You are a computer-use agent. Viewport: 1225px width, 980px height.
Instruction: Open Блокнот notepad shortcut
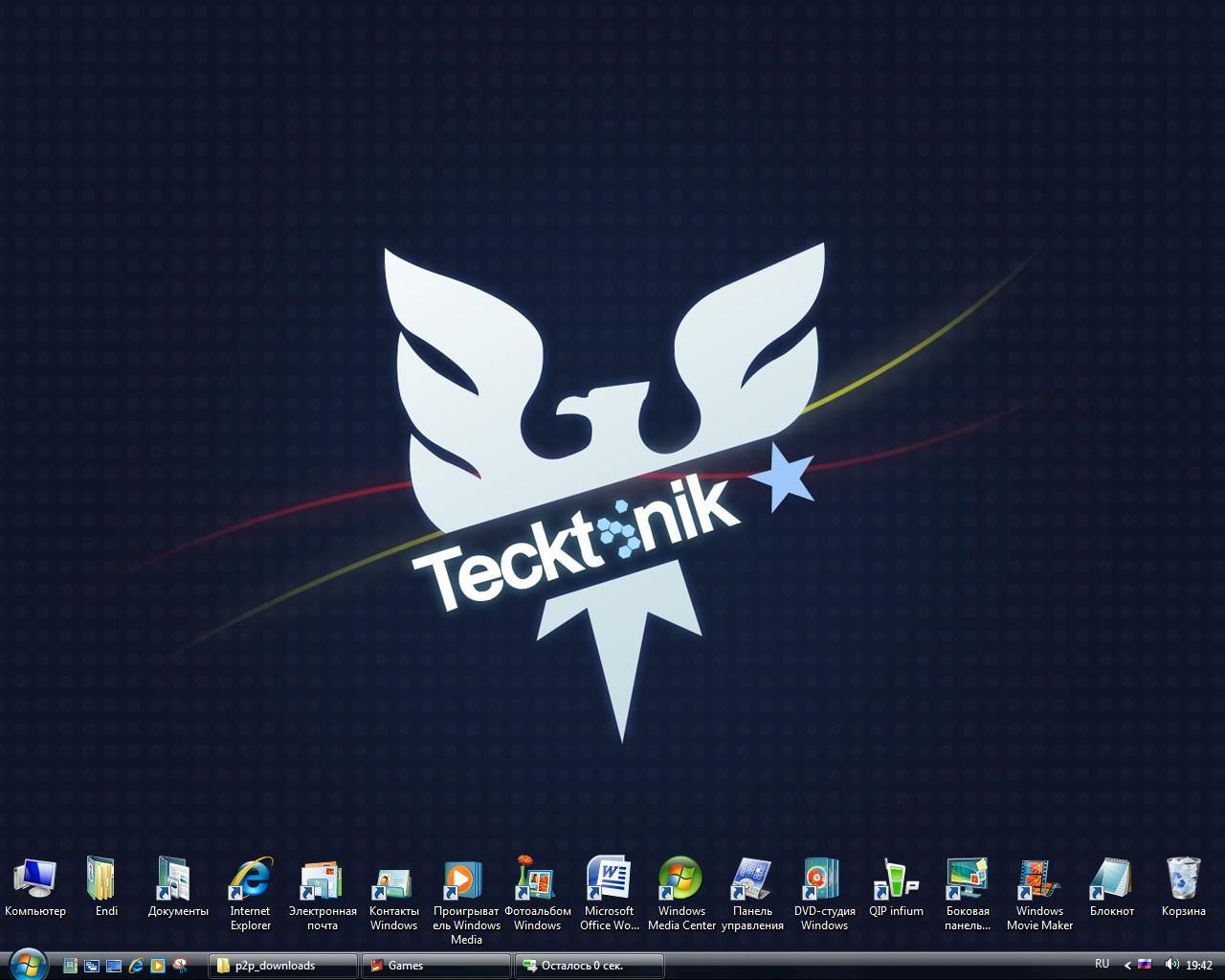tap(1111, 880)
